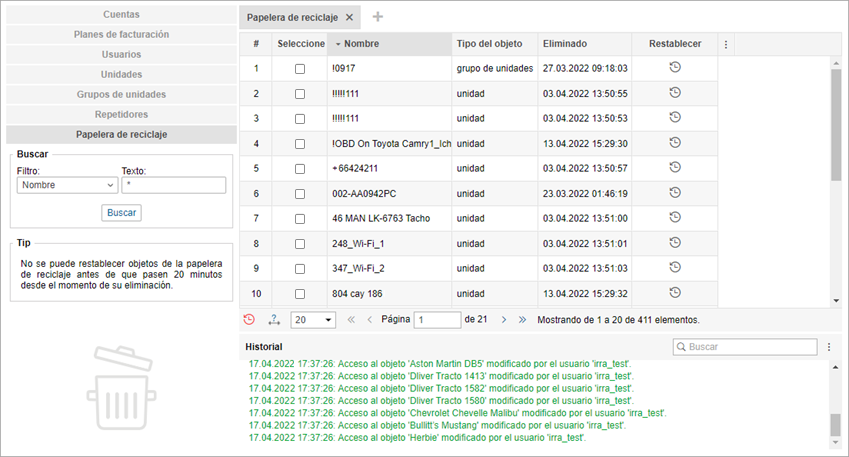
Task: Close the Papelera de reciclaje tab
Action: point(349,17)
